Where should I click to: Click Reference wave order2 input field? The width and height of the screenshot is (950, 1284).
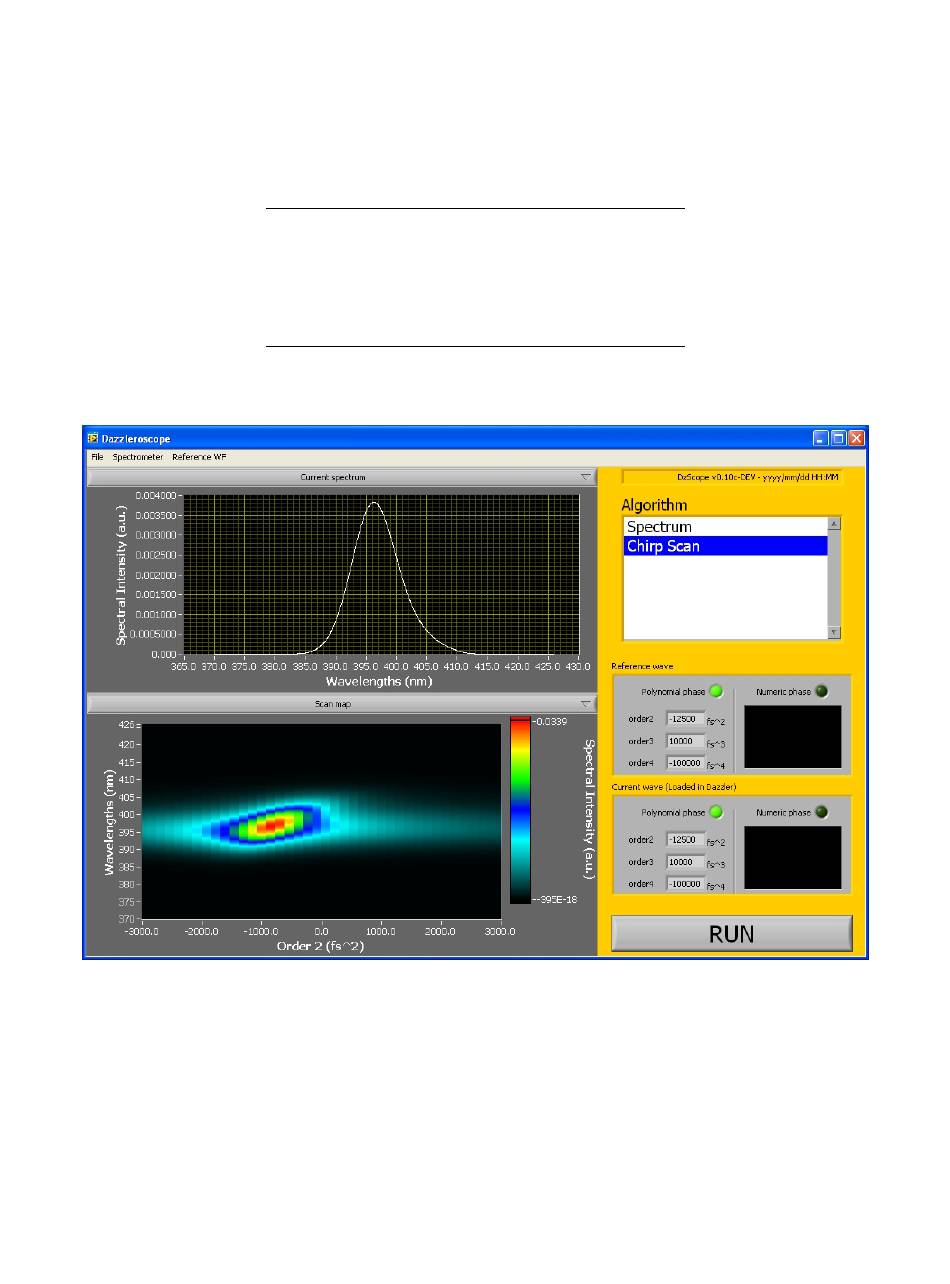685,719
